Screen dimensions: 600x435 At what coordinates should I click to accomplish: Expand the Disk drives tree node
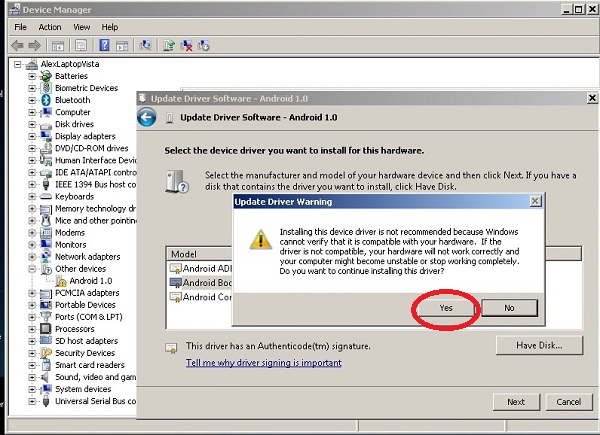pos(32,124)
